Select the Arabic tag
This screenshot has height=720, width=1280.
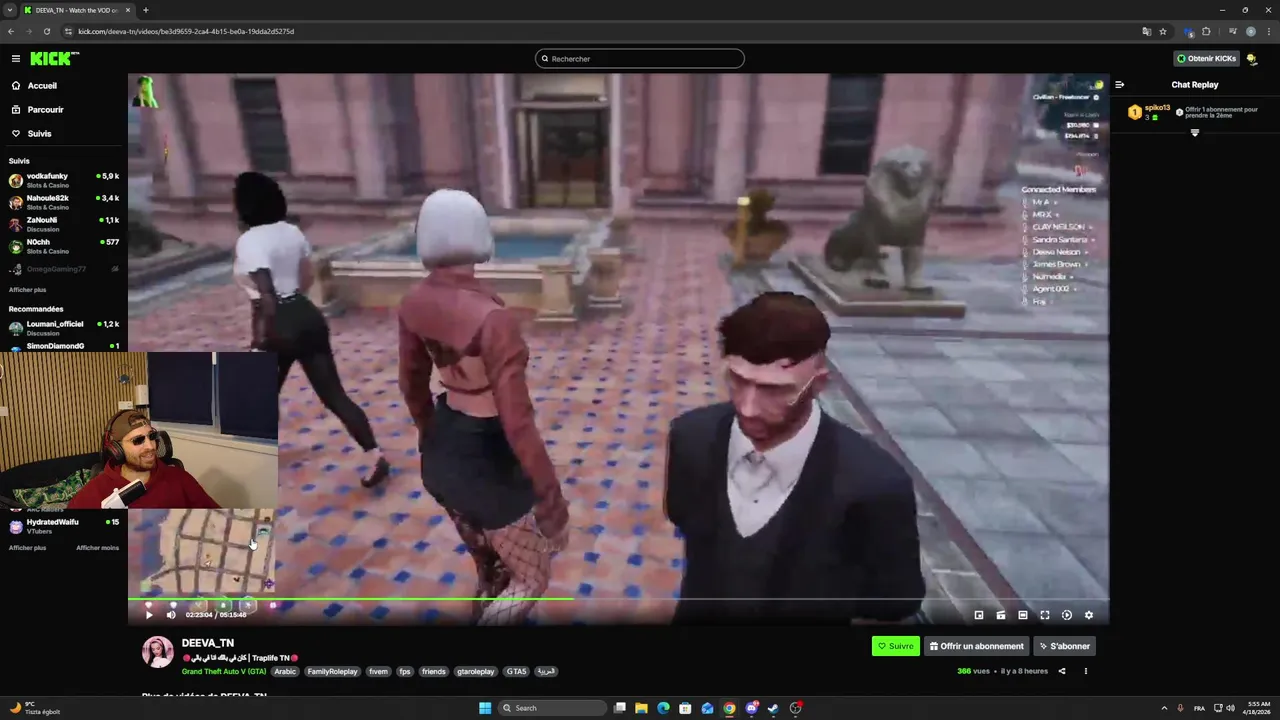[x=285, y=672]
